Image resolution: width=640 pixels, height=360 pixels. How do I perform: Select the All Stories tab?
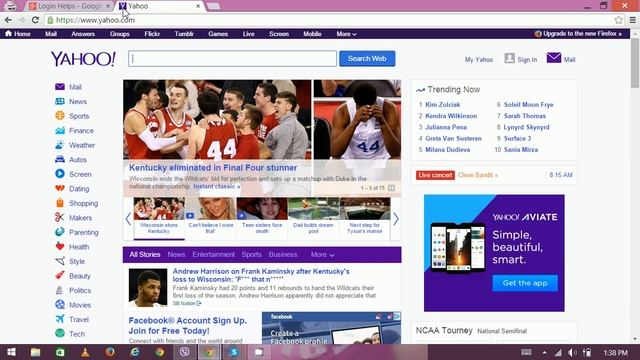145,255
